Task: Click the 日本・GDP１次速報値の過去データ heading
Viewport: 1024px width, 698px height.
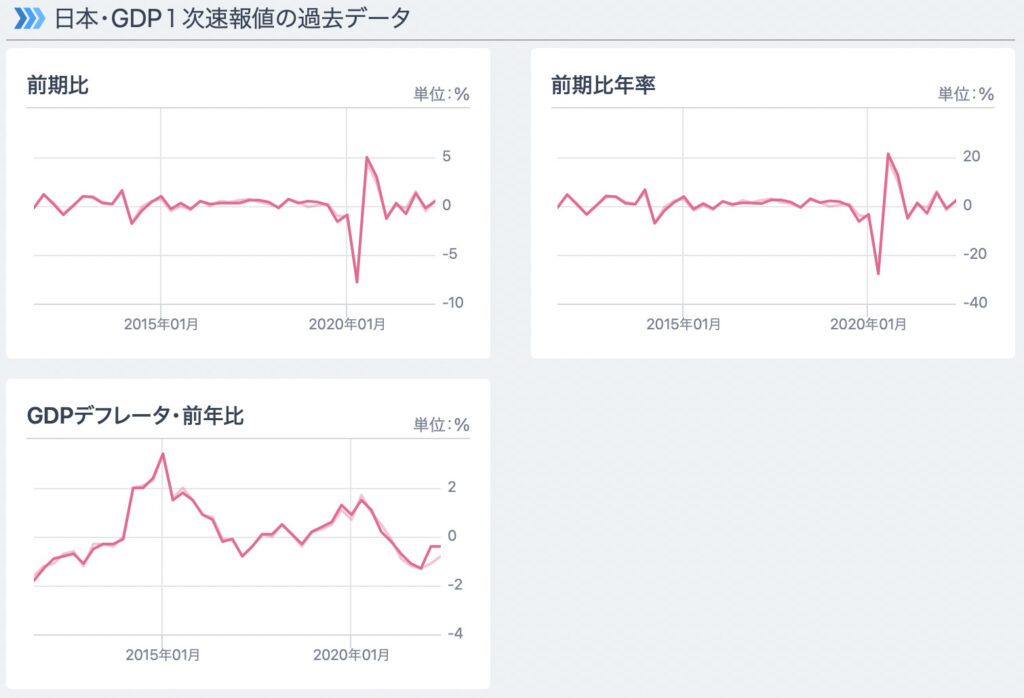Action: [230, 19]
